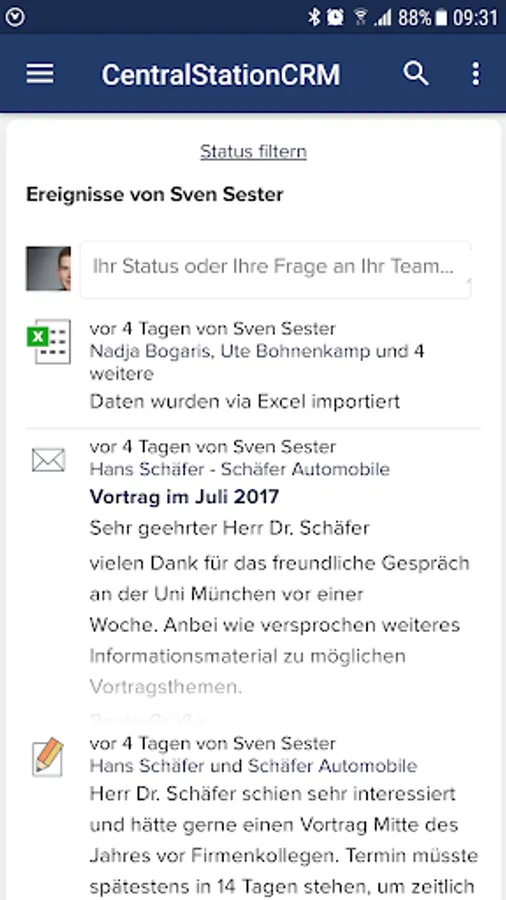The height and width of the screenshot is (900, 506).
Task: Tap the alarm clock status icon
Action: [x=335, y=17]
